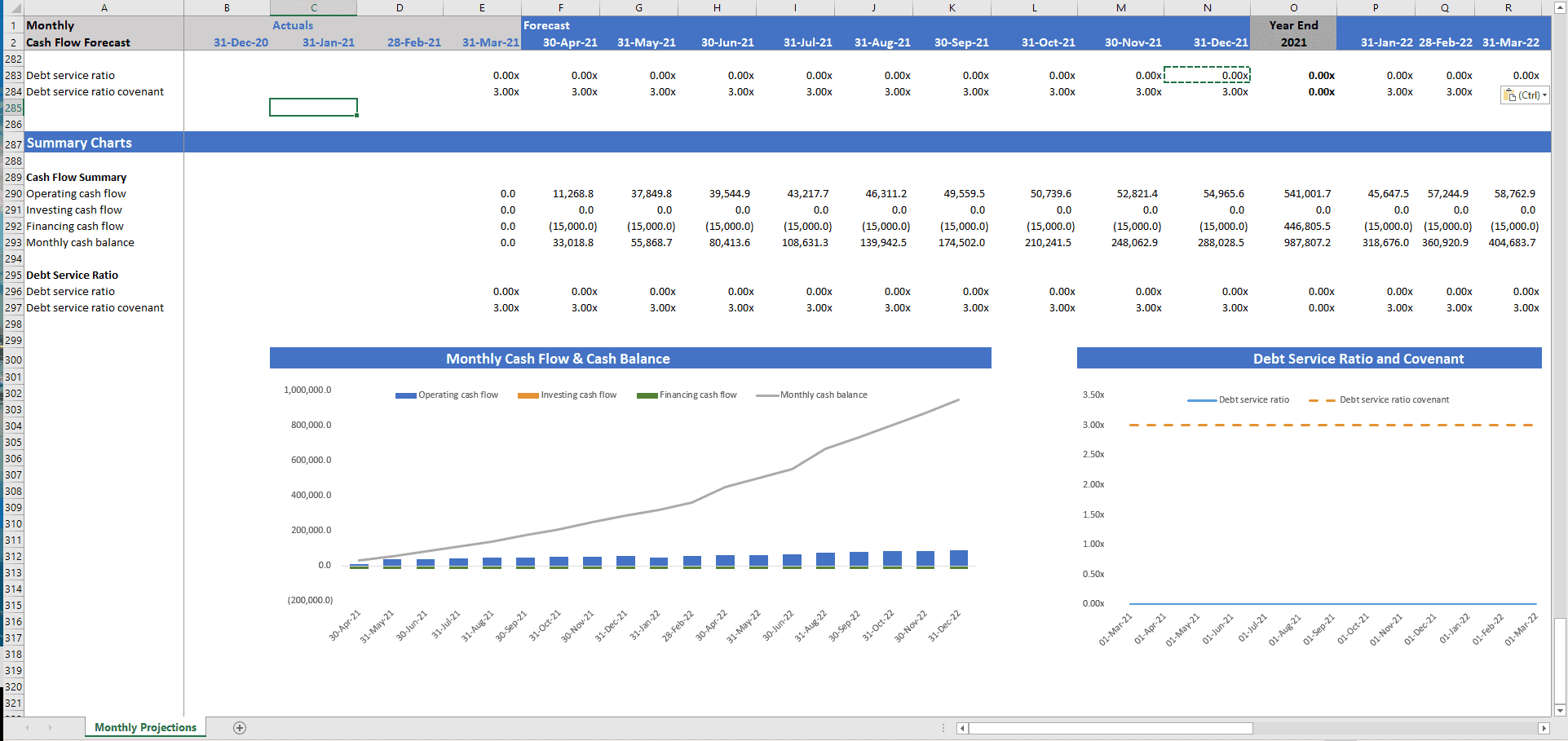This screenshot has width=1568, height=741.
Task: Click the select-all corner triangle
Action: point(14,8)
